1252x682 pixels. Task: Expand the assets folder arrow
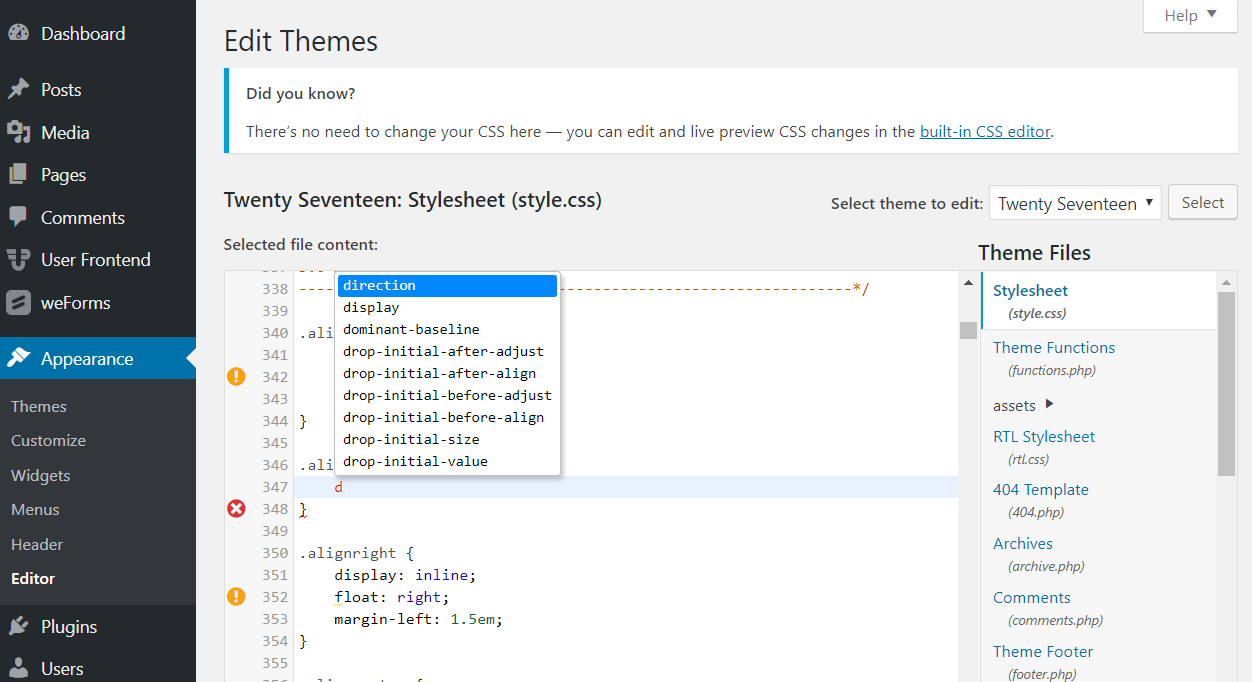[x=1049, y=404]
